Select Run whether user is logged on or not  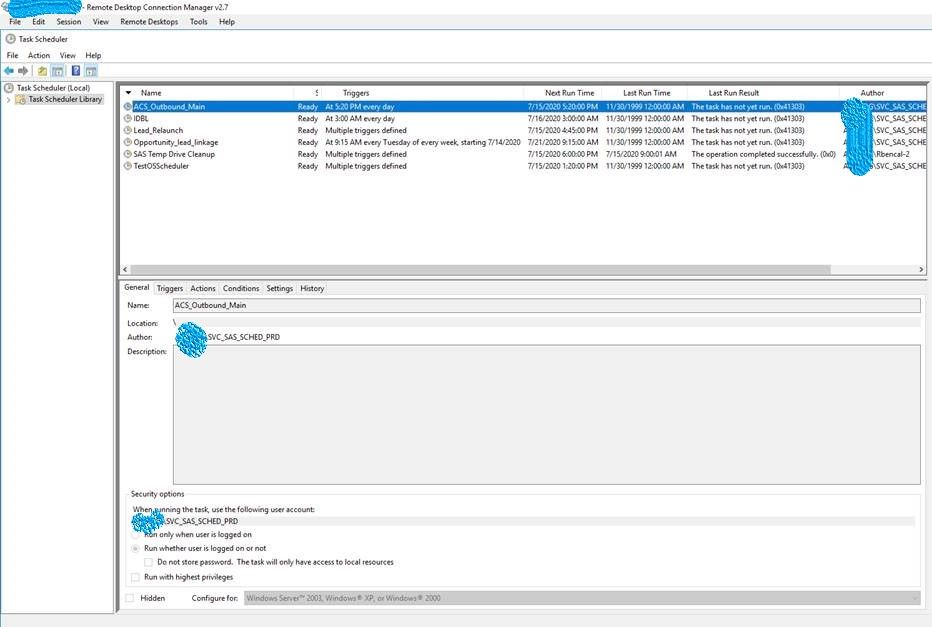coord(136,548)
